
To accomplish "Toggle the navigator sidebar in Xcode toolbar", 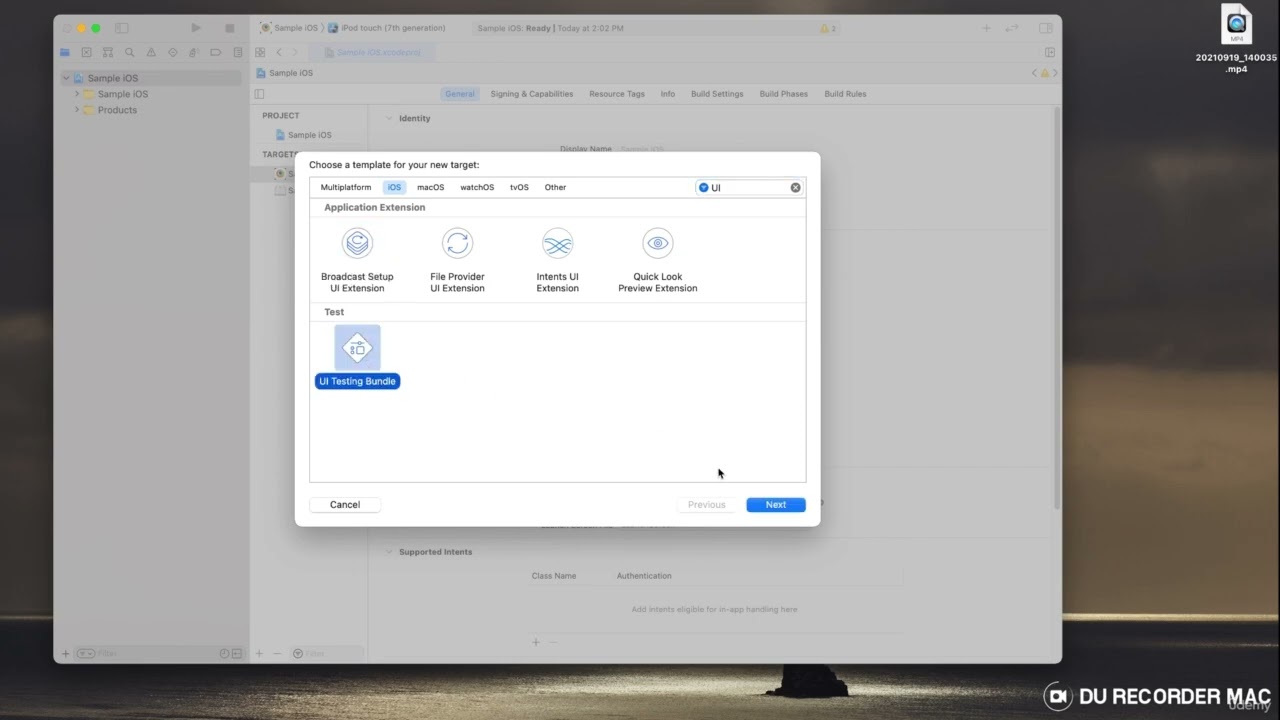I will [x=122, y=28].
